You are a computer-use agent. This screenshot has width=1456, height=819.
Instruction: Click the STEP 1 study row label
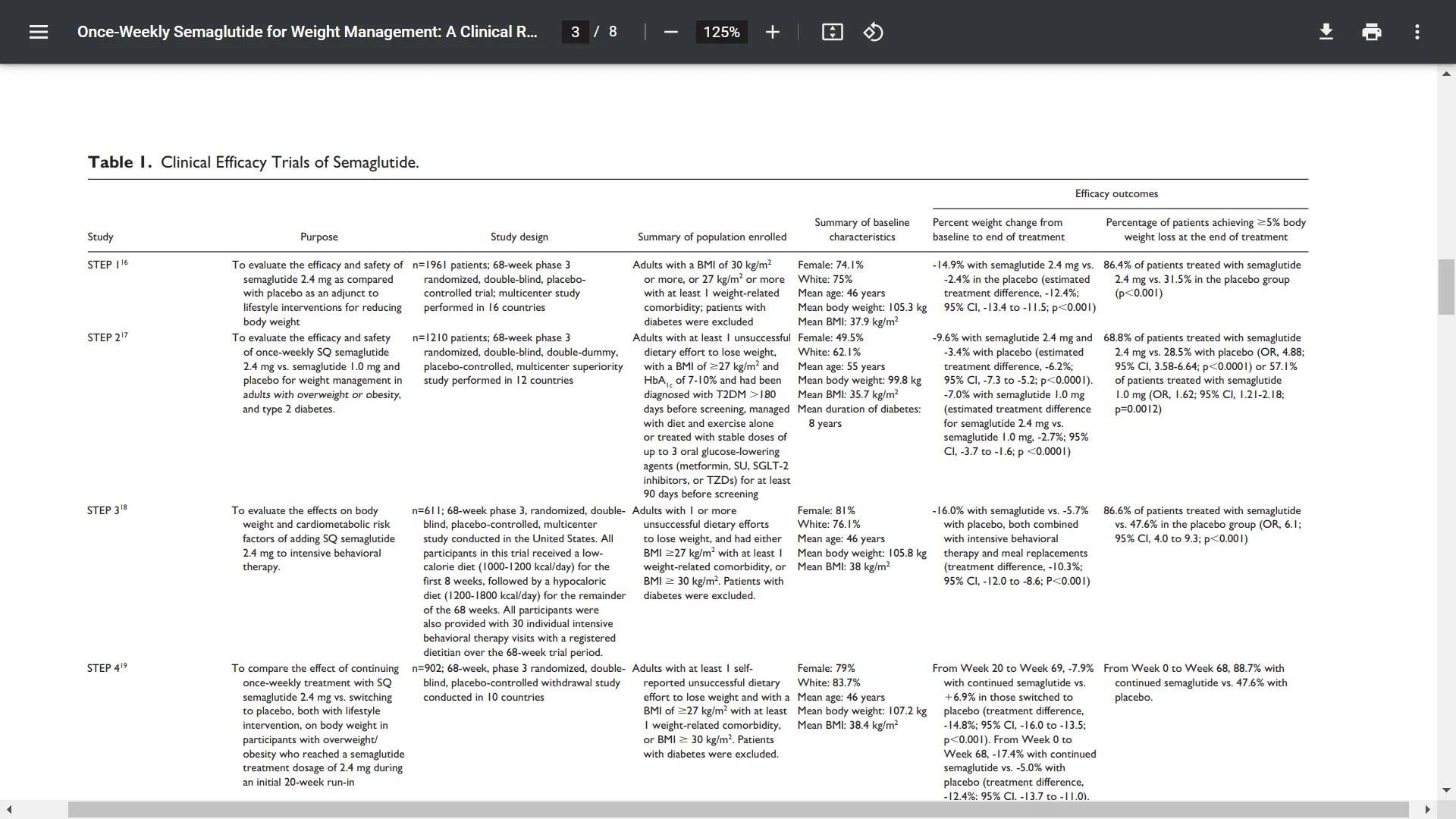(x=108, y=265)
